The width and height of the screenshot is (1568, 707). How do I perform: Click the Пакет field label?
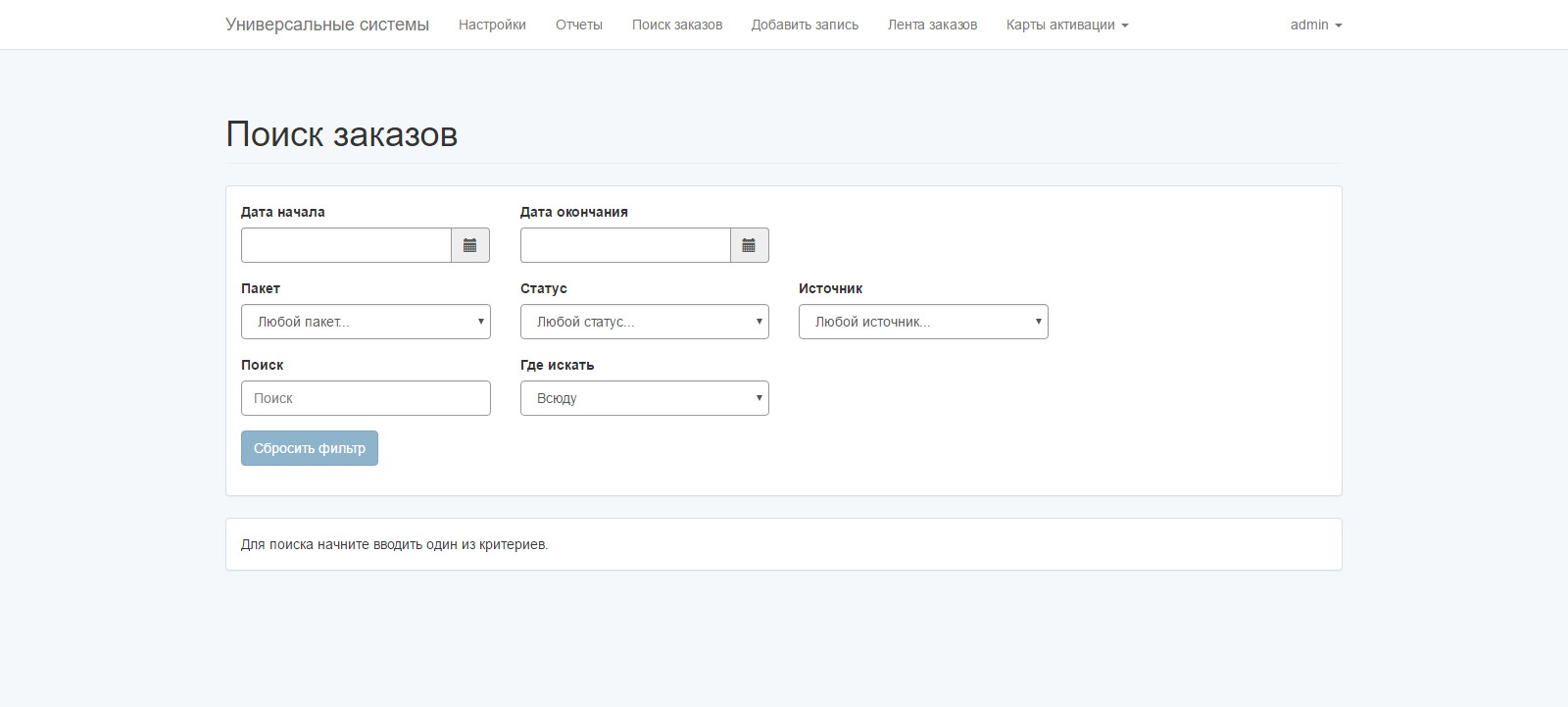pyautogui.click(x=261, y=288)
